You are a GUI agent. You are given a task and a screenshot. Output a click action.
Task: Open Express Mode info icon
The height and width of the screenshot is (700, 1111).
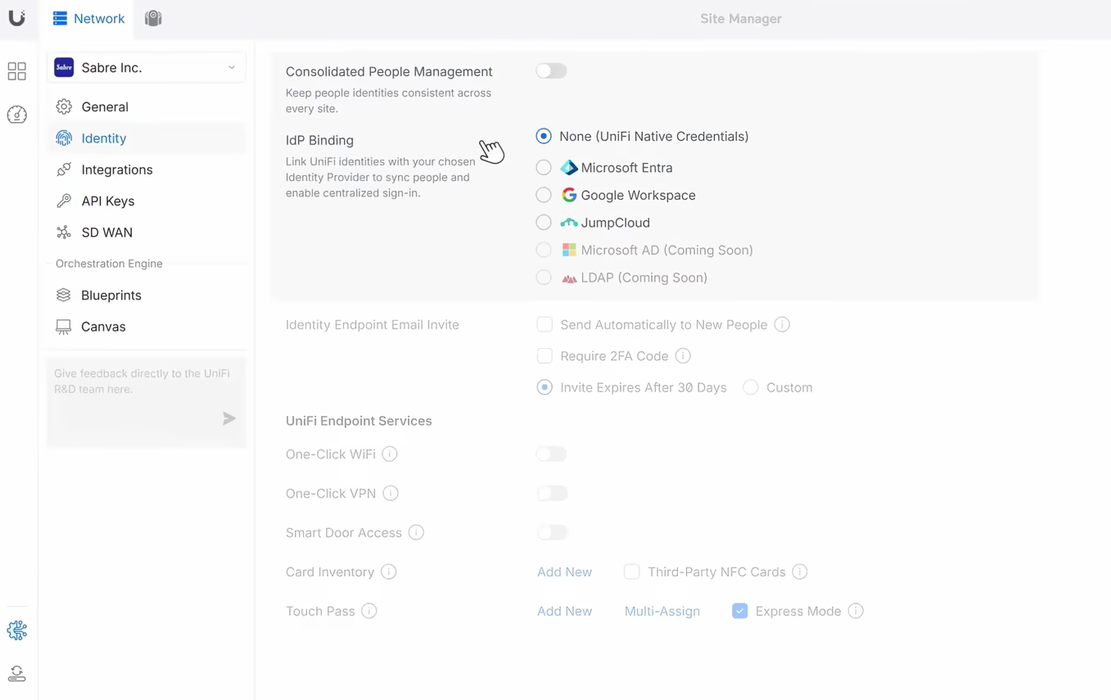pos(855,611)
